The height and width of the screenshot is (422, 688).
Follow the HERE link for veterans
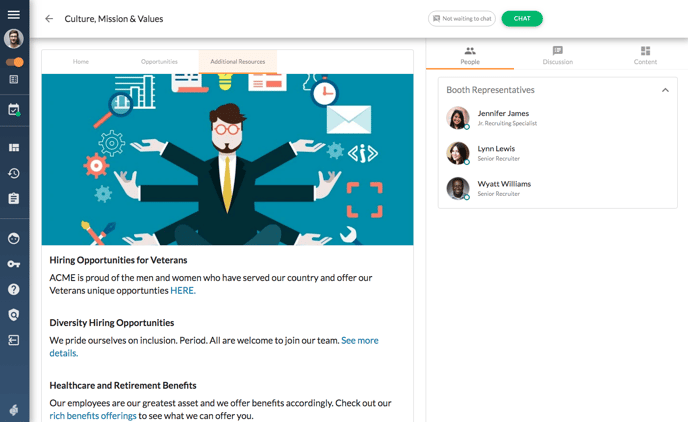click(183, 290)
